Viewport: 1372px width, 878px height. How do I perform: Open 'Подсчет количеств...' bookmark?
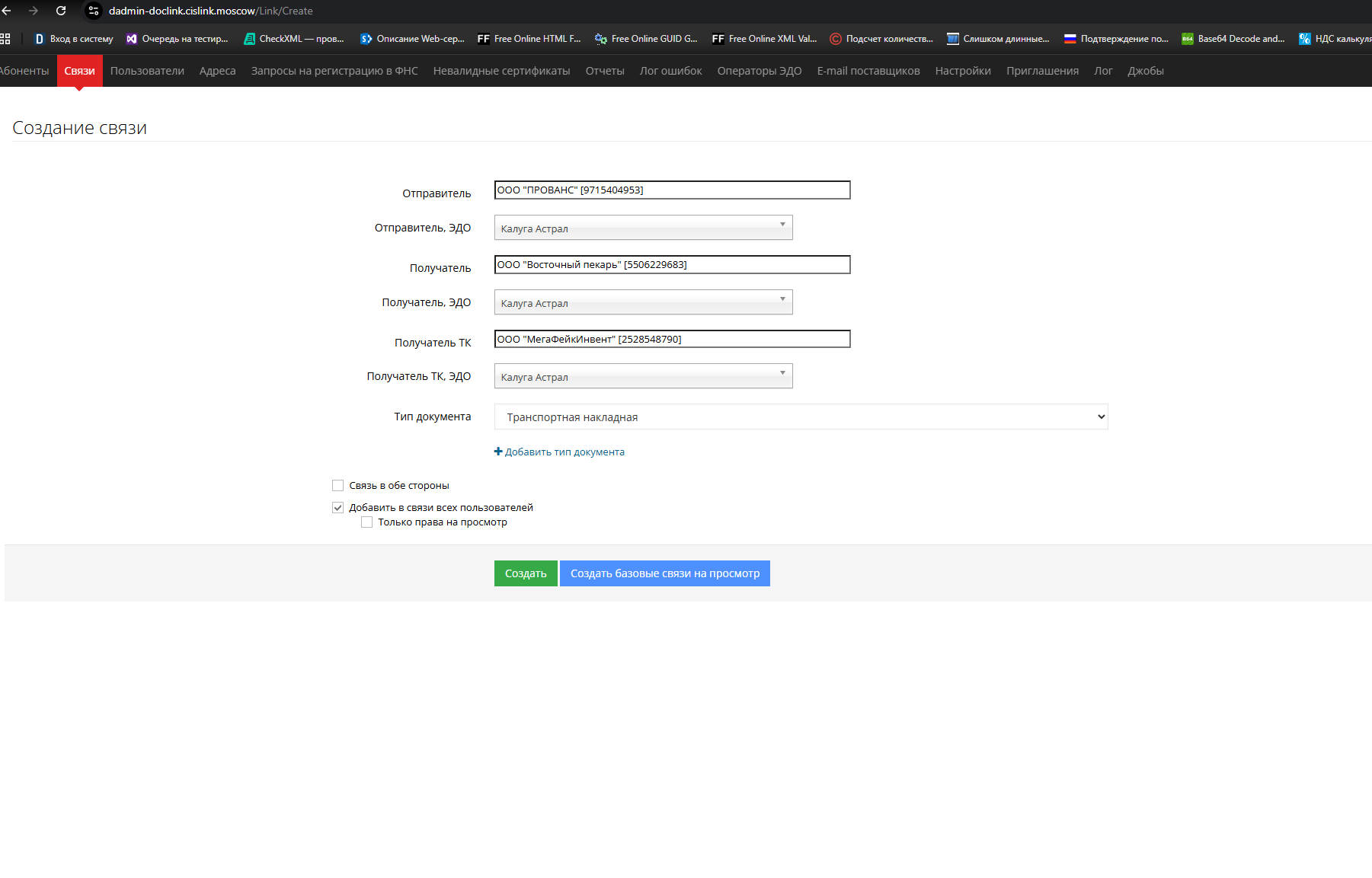pyautogui.click(x=881, y=39)
